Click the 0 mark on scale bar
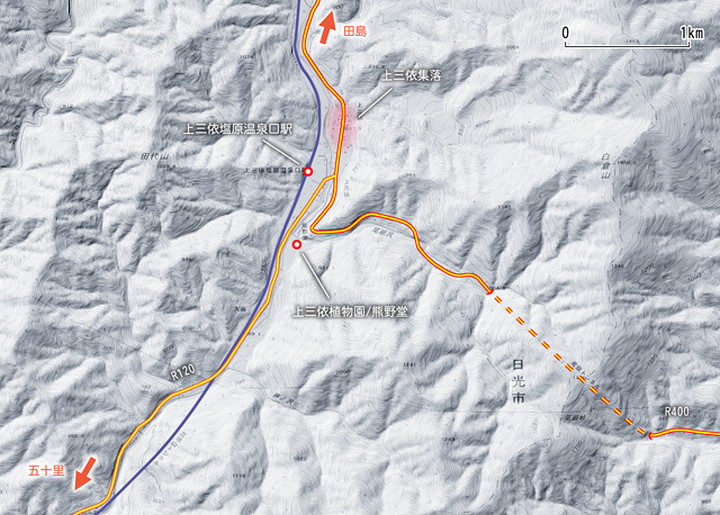The width and height of the screenshot is (720, 515). [x=565, y=33]
